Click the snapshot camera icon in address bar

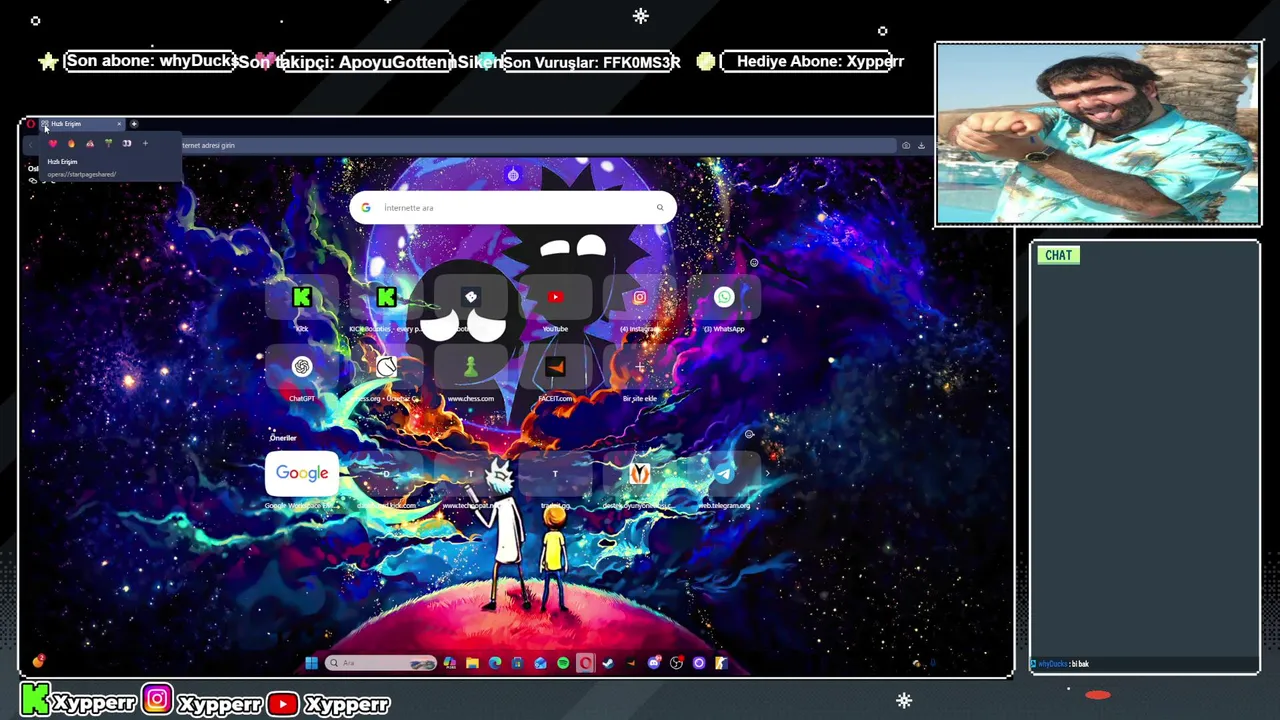click(906, 145)
